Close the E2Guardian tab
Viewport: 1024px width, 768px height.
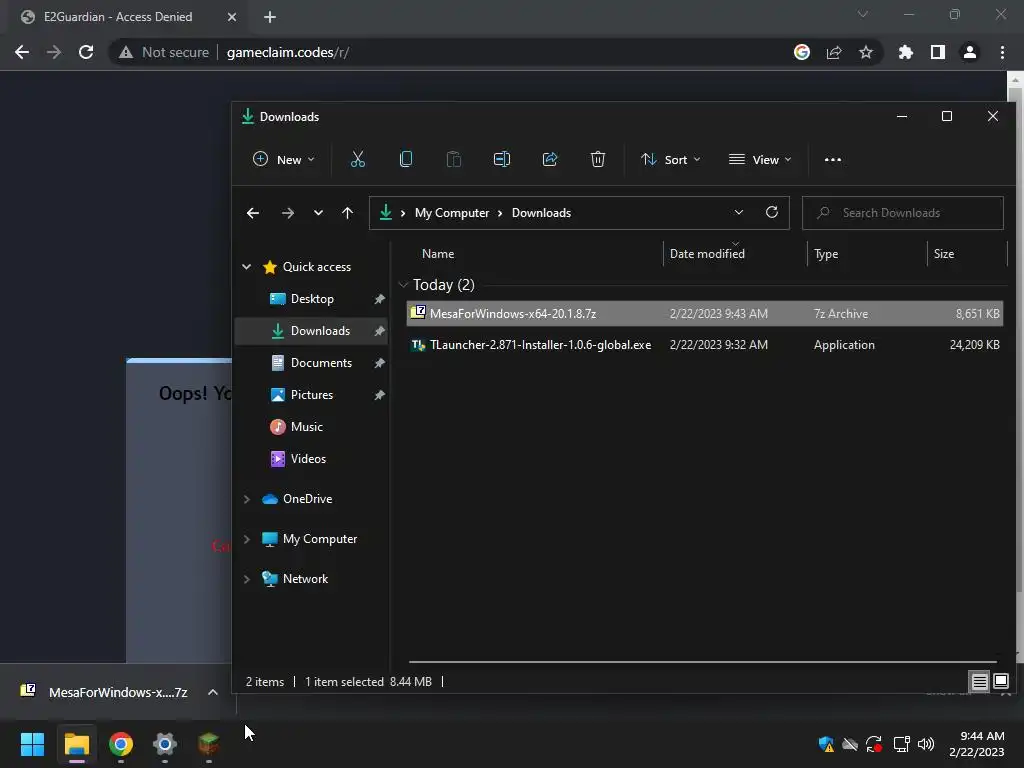pos(232,17)
